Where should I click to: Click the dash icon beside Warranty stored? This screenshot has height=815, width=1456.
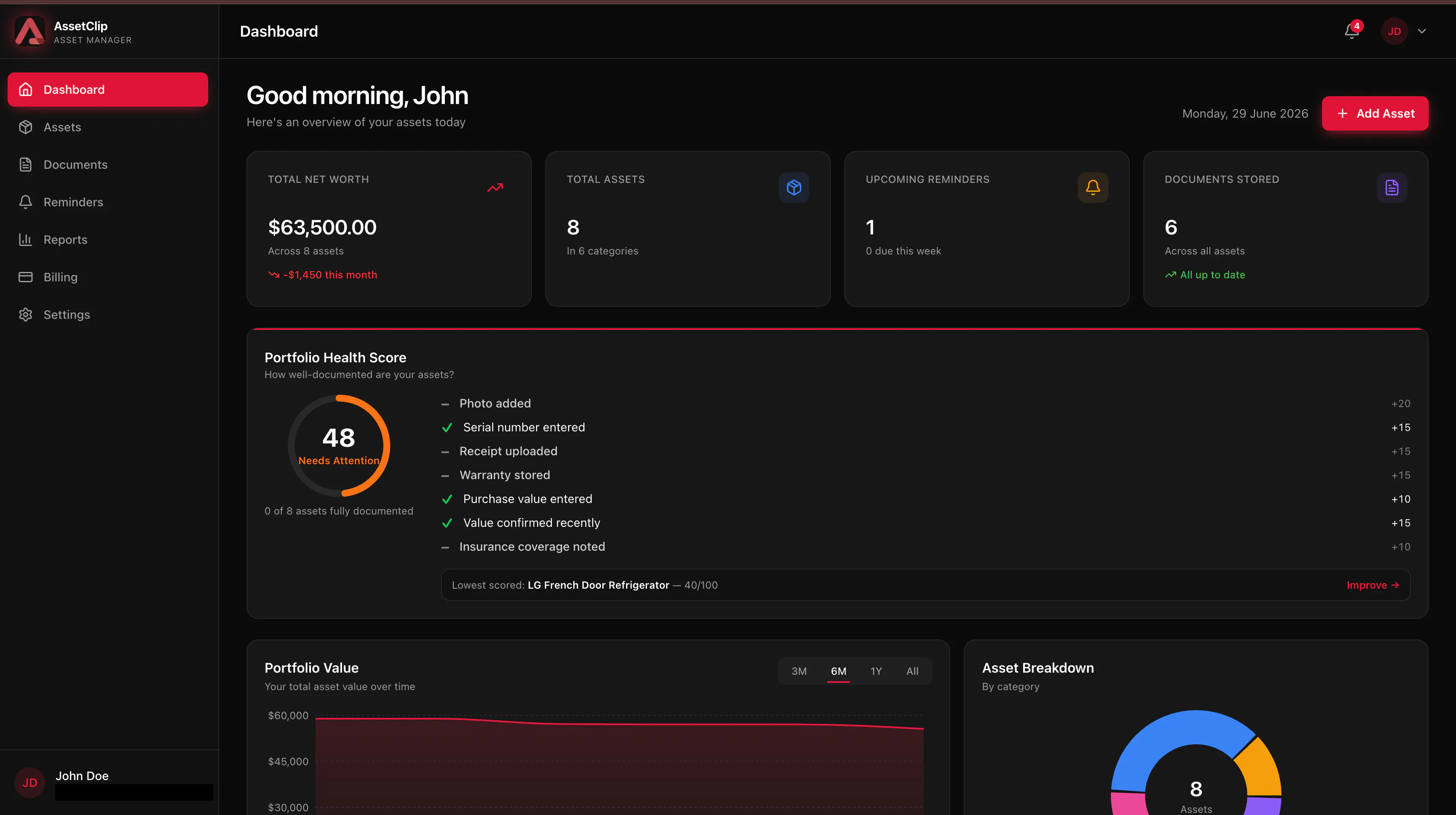(445, 476)
